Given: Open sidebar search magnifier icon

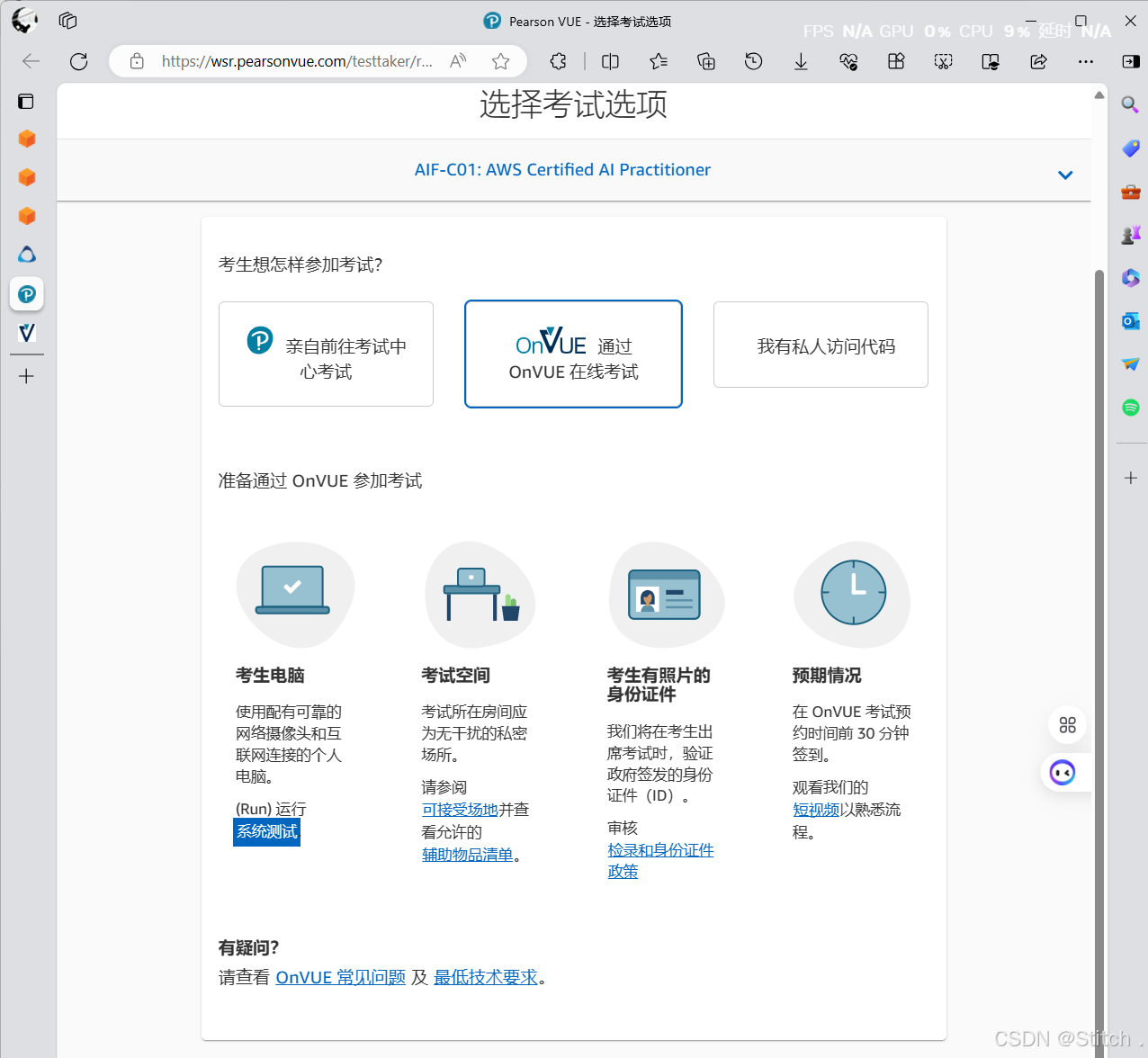Looking at the screenshot, I should tap(1130, 104).
